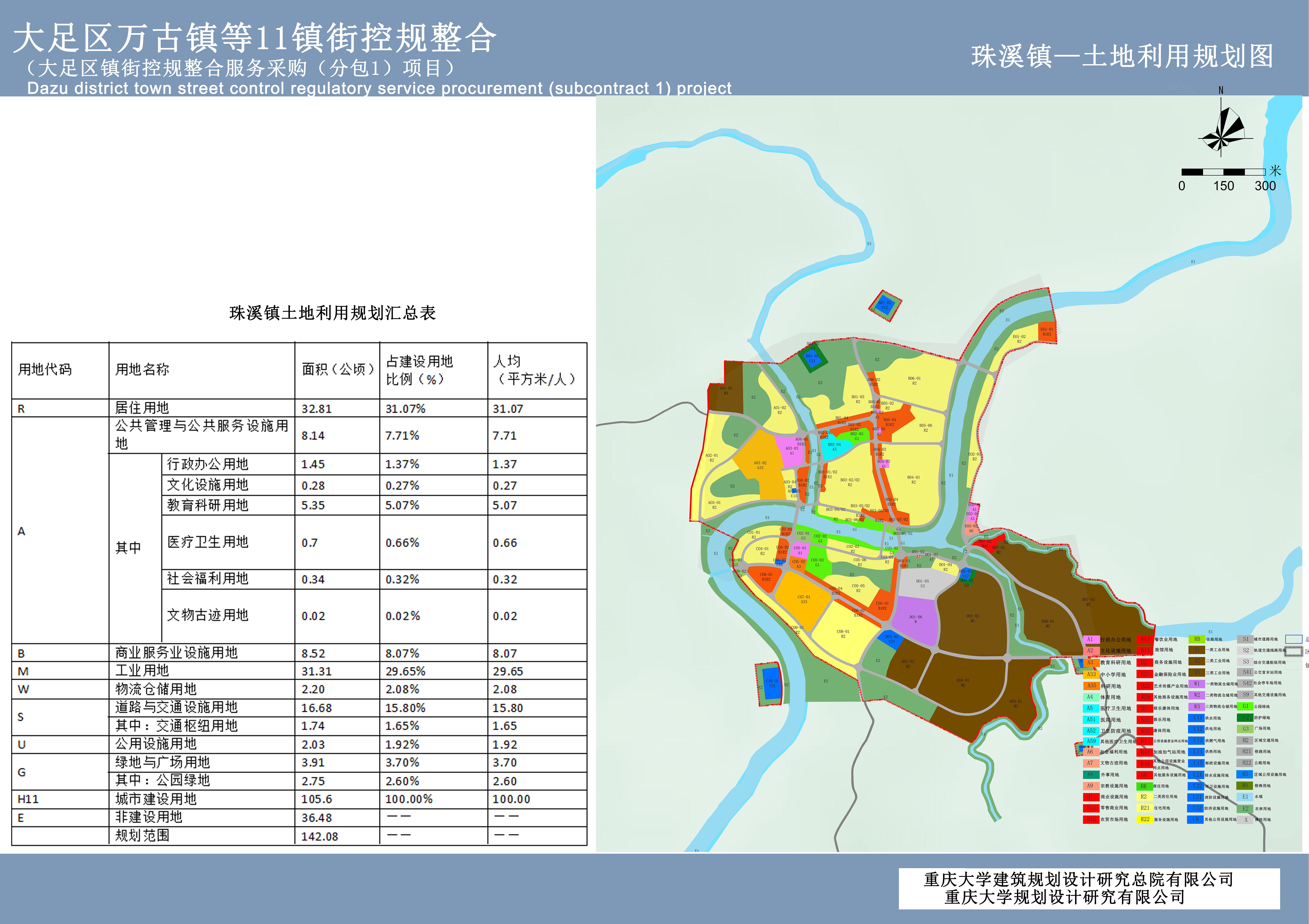Screen dimensions: 1309x924
Task: Select the RB 住商用地 lime swatch
Action: (x=1197, y=640)
